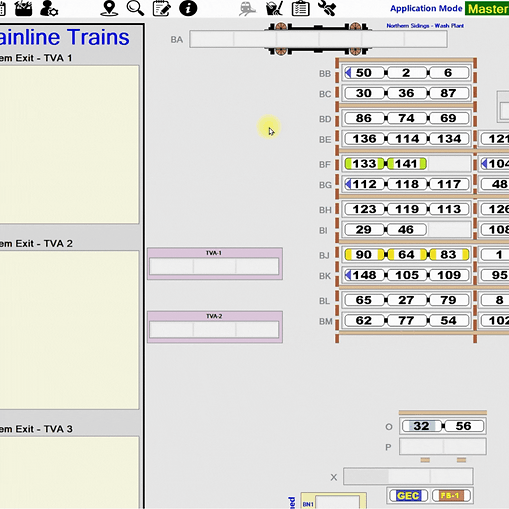Click the Exit - TVA 1 list area

(x=69, y=144)
